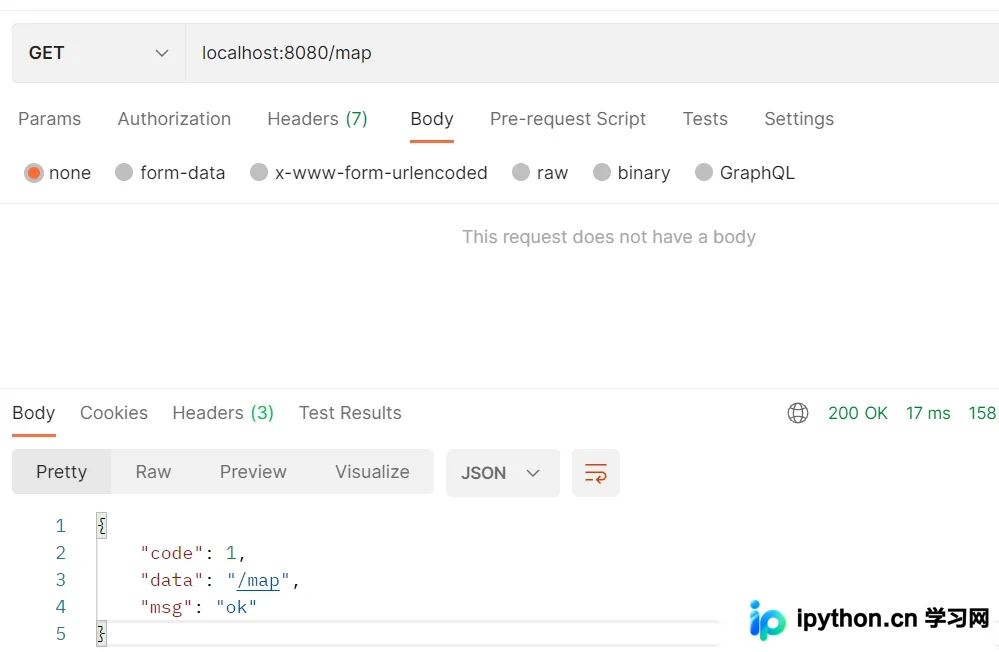Viewport: 999px width, 652px height.
Task: Select the request Body tab
Action: pyautogui.click(x=432, y=119)
